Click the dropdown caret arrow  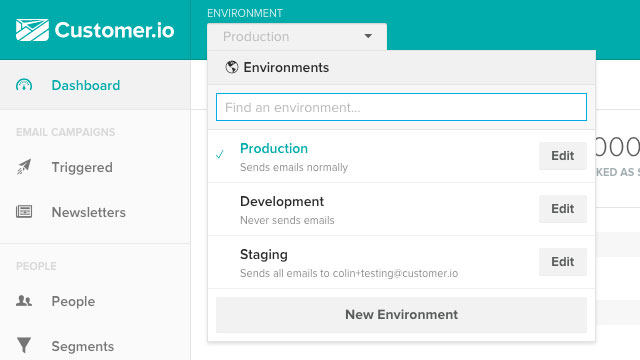coord(368,36)
